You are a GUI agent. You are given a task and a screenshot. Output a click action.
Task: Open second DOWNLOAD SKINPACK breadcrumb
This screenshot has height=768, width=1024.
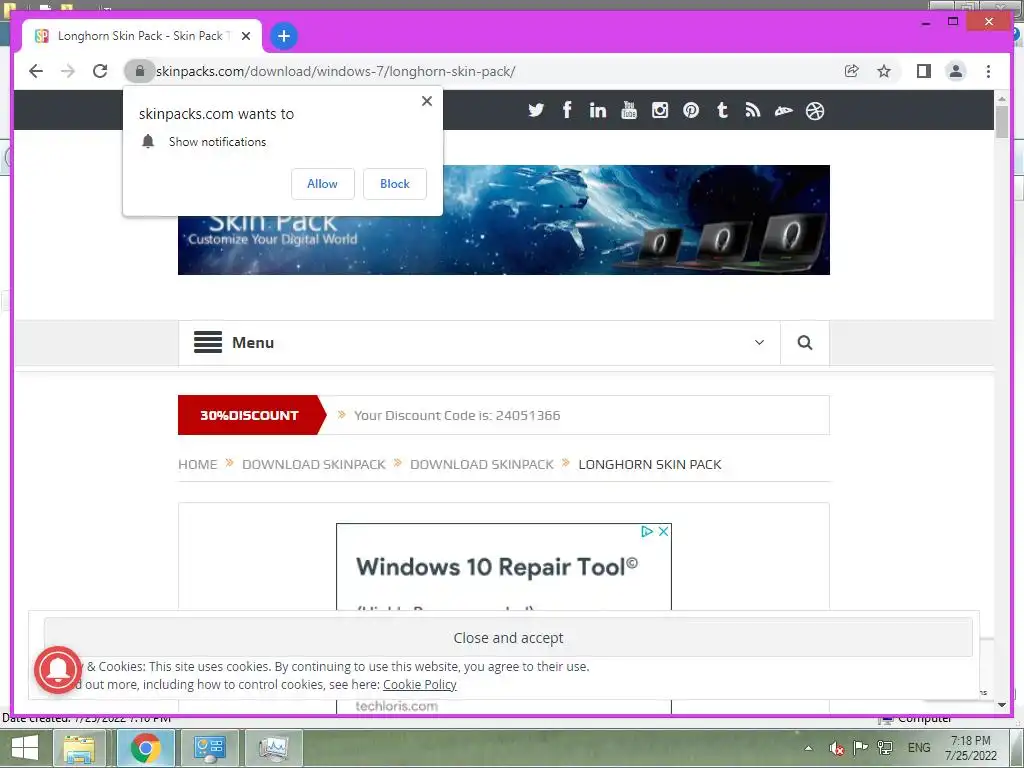coord(482,464)
